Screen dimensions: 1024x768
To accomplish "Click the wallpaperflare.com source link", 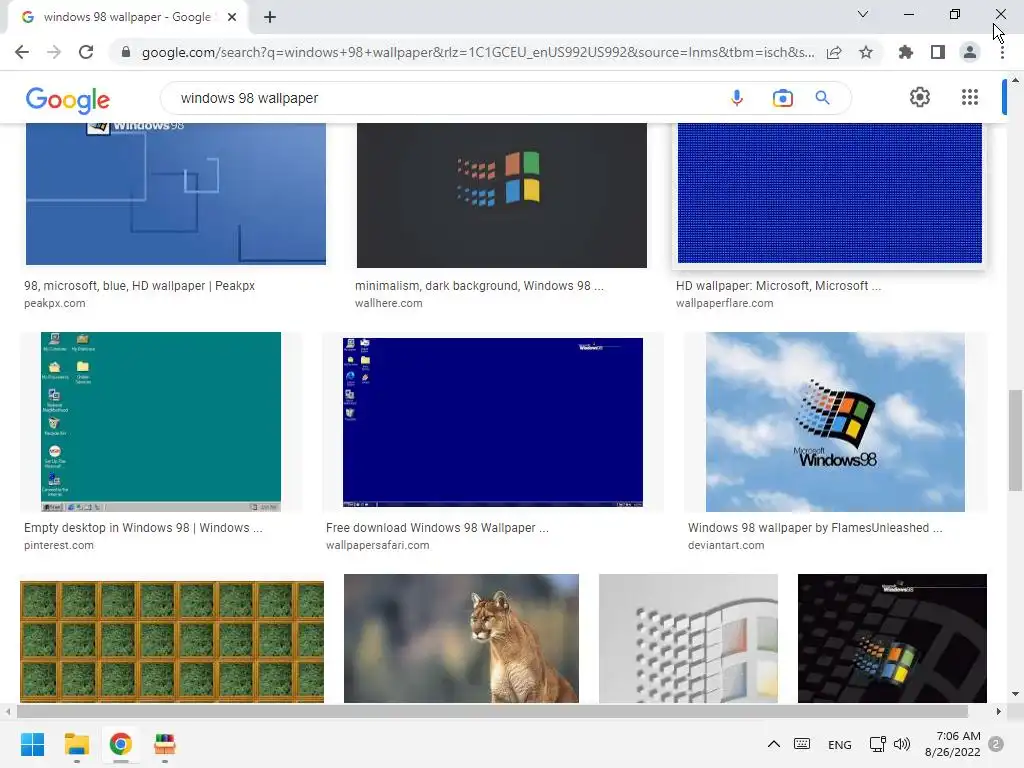I will click(724, 304).
